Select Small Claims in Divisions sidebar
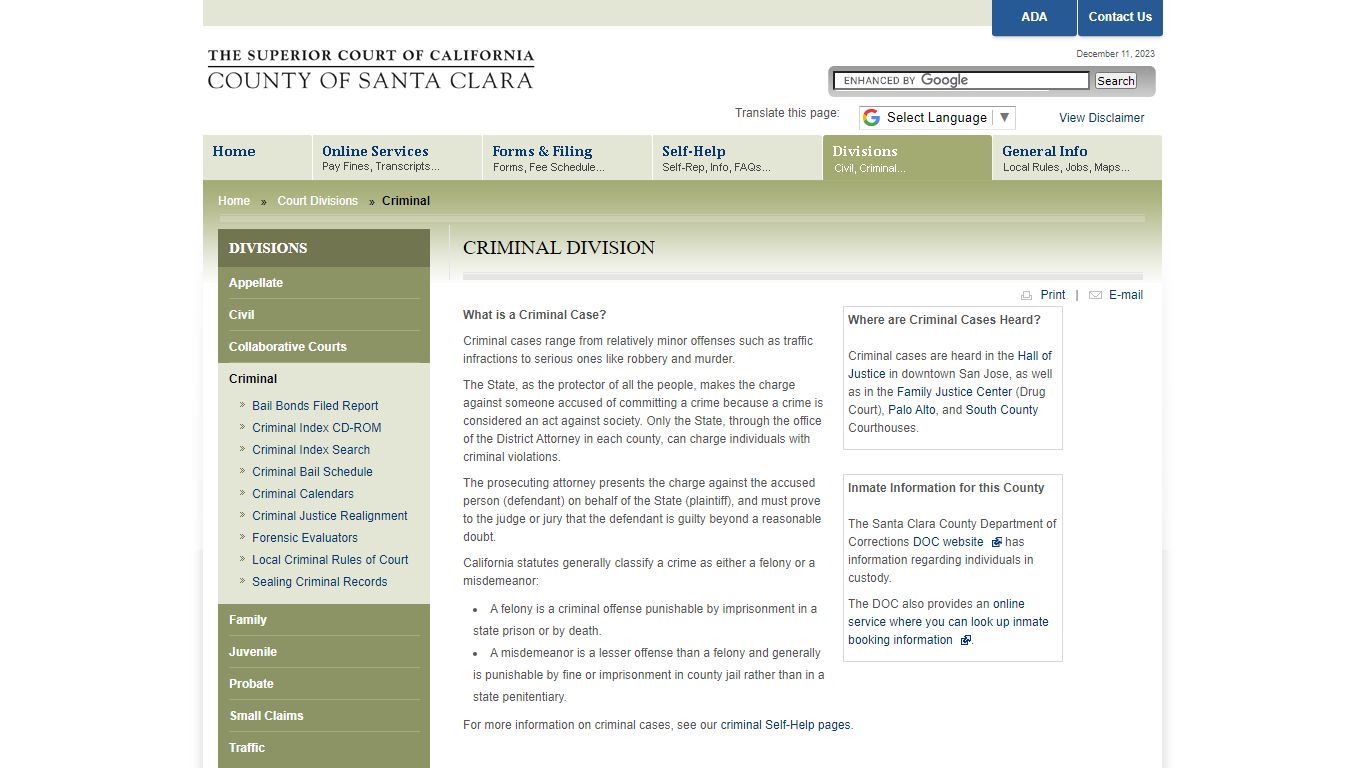The image size is (1366, 768). coord(324,716)
